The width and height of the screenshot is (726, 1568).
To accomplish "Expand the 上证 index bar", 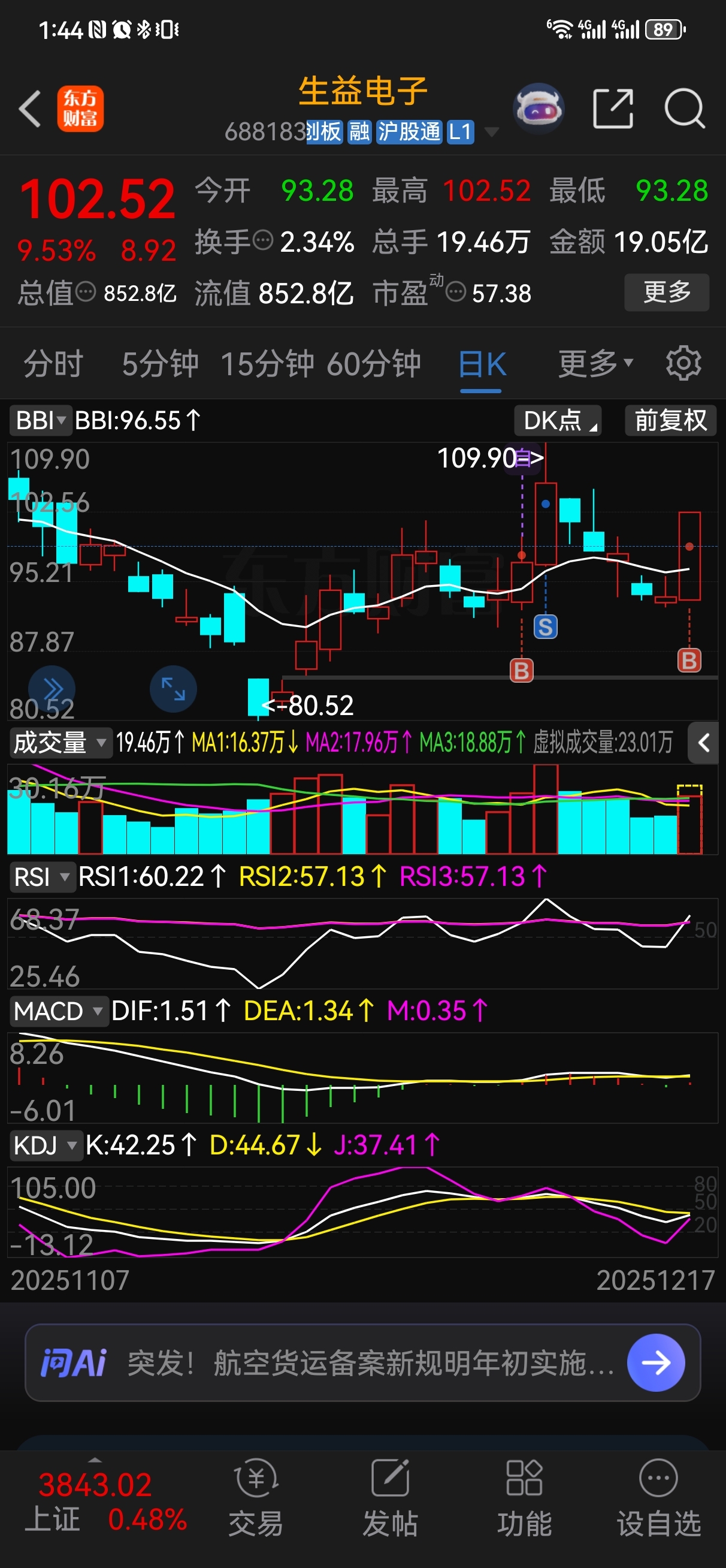I will coord(94,1460).
